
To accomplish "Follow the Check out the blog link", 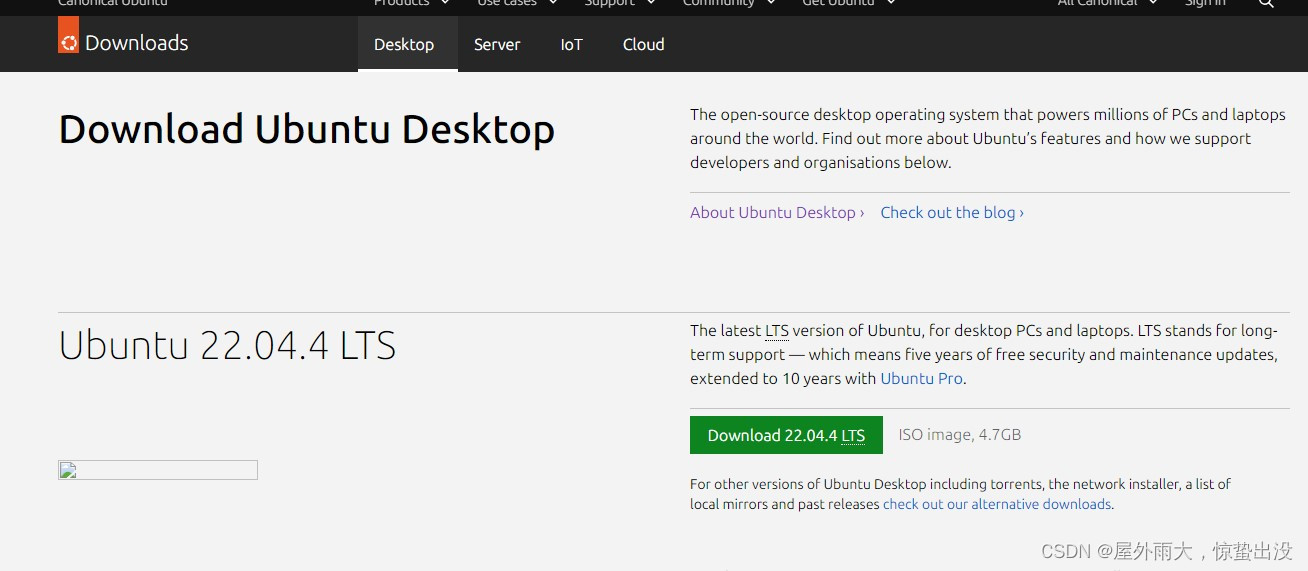I will (952, 212).
